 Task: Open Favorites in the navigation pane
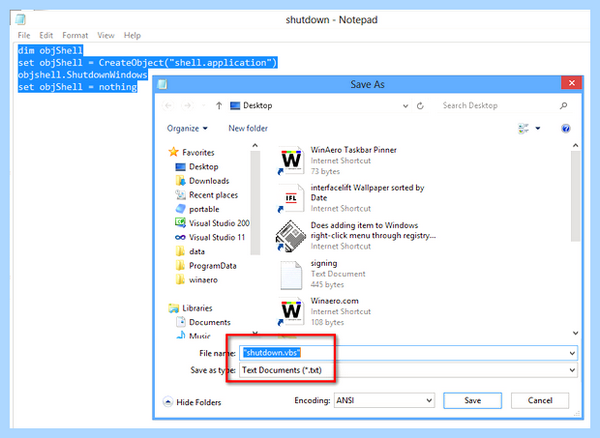click(x=191, y=152)
